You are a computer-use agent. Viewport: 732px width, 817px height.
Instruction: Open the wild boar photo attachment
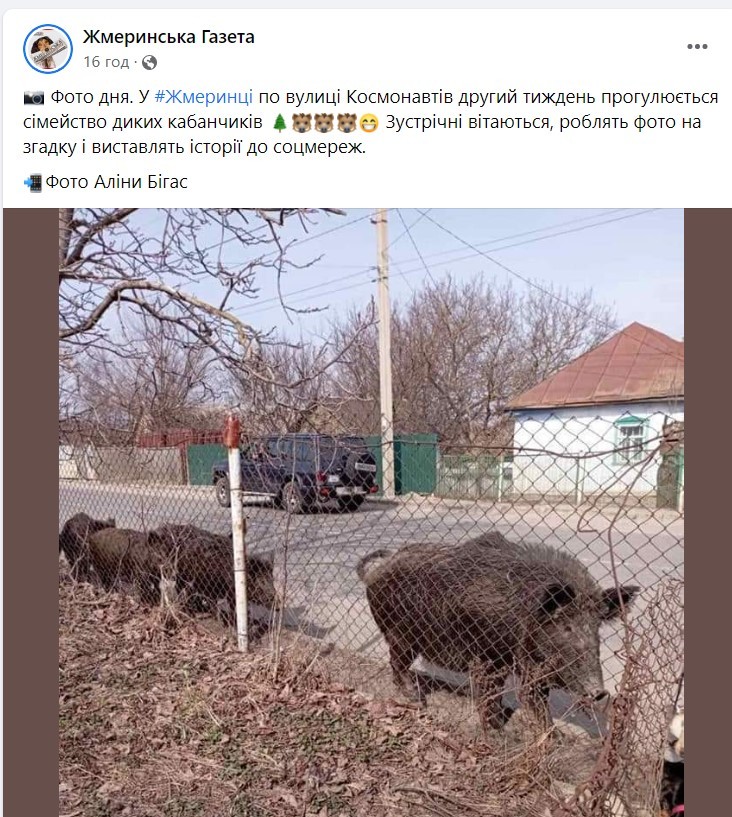pos(371,512)
